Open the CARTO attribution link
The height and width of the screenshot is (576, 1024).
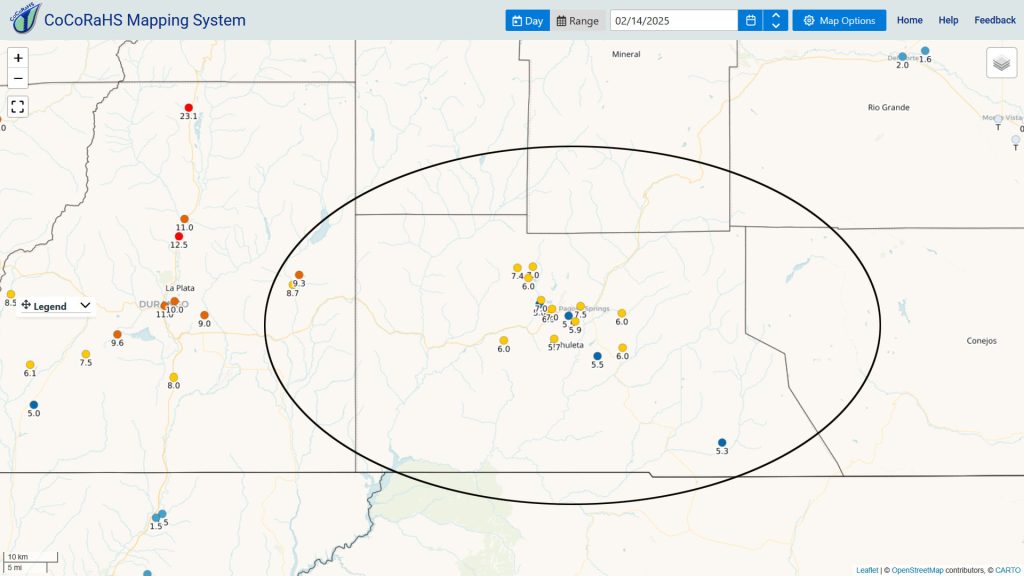[x=1008, y=570]
